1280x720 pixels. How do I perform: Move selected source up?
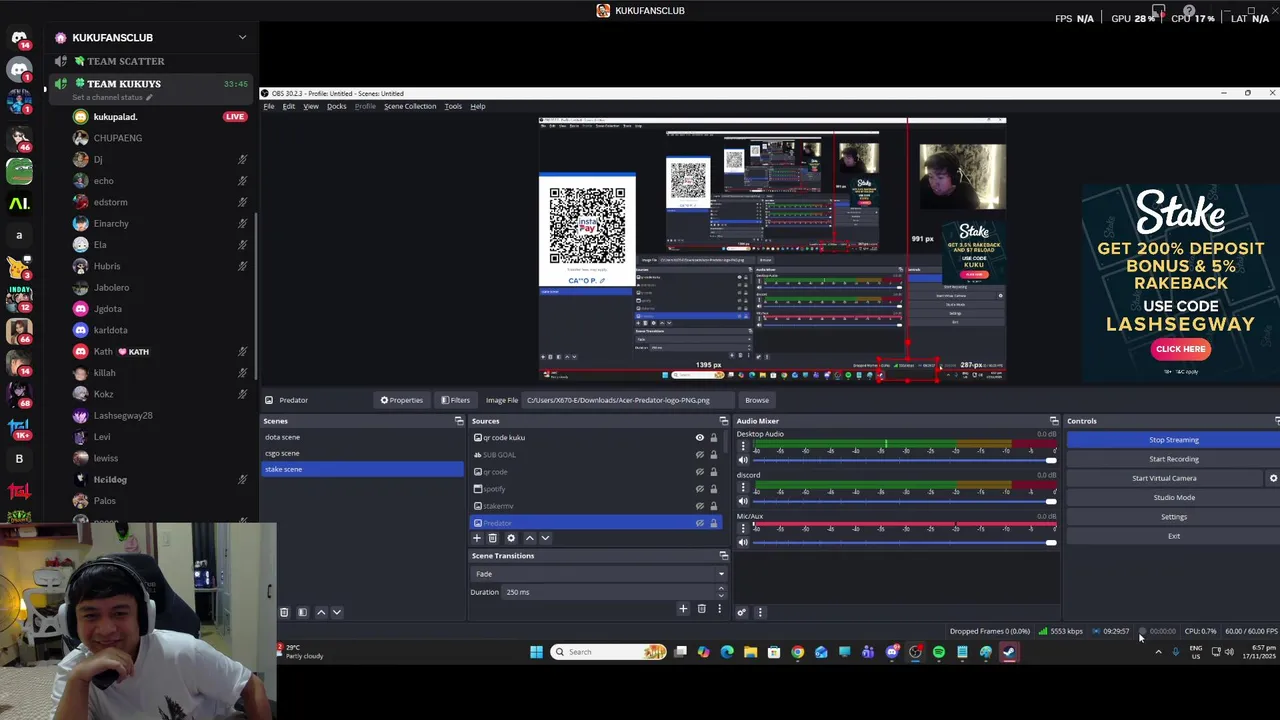point(530,538)
